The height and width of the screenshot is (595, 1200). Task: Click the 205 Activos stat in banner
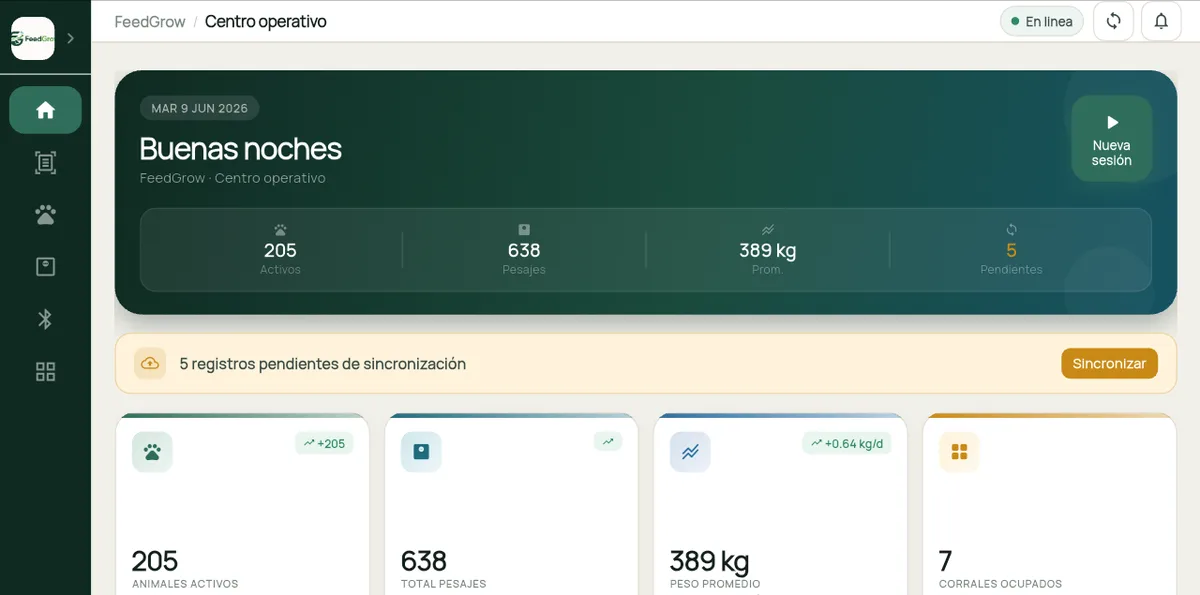[x=280, y=250]
